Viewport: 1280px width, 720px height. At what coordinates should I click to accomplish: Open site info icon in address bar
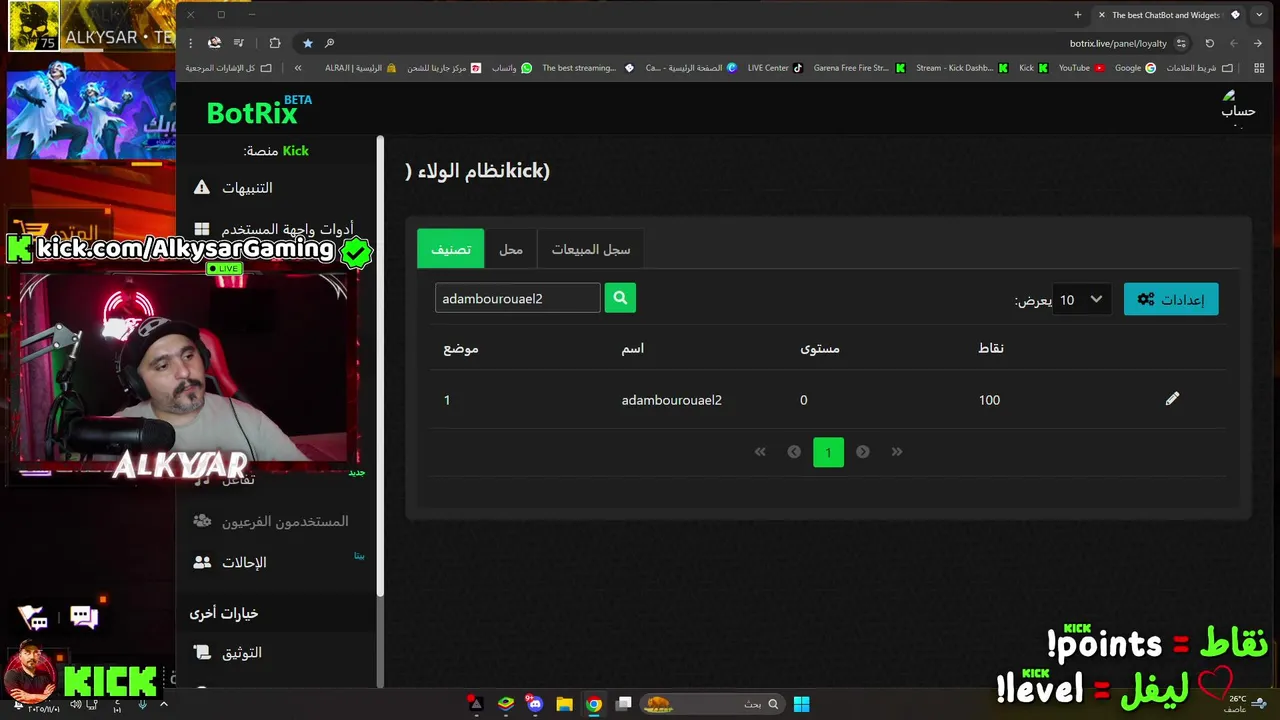click(1181, 43)
